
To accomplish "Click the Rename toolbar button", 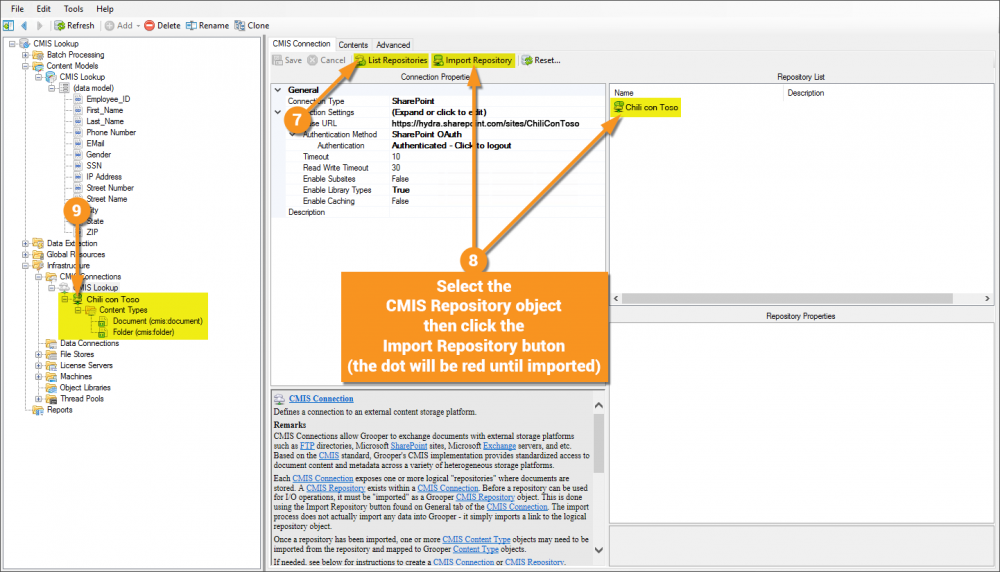I will [x=207, y=26].
